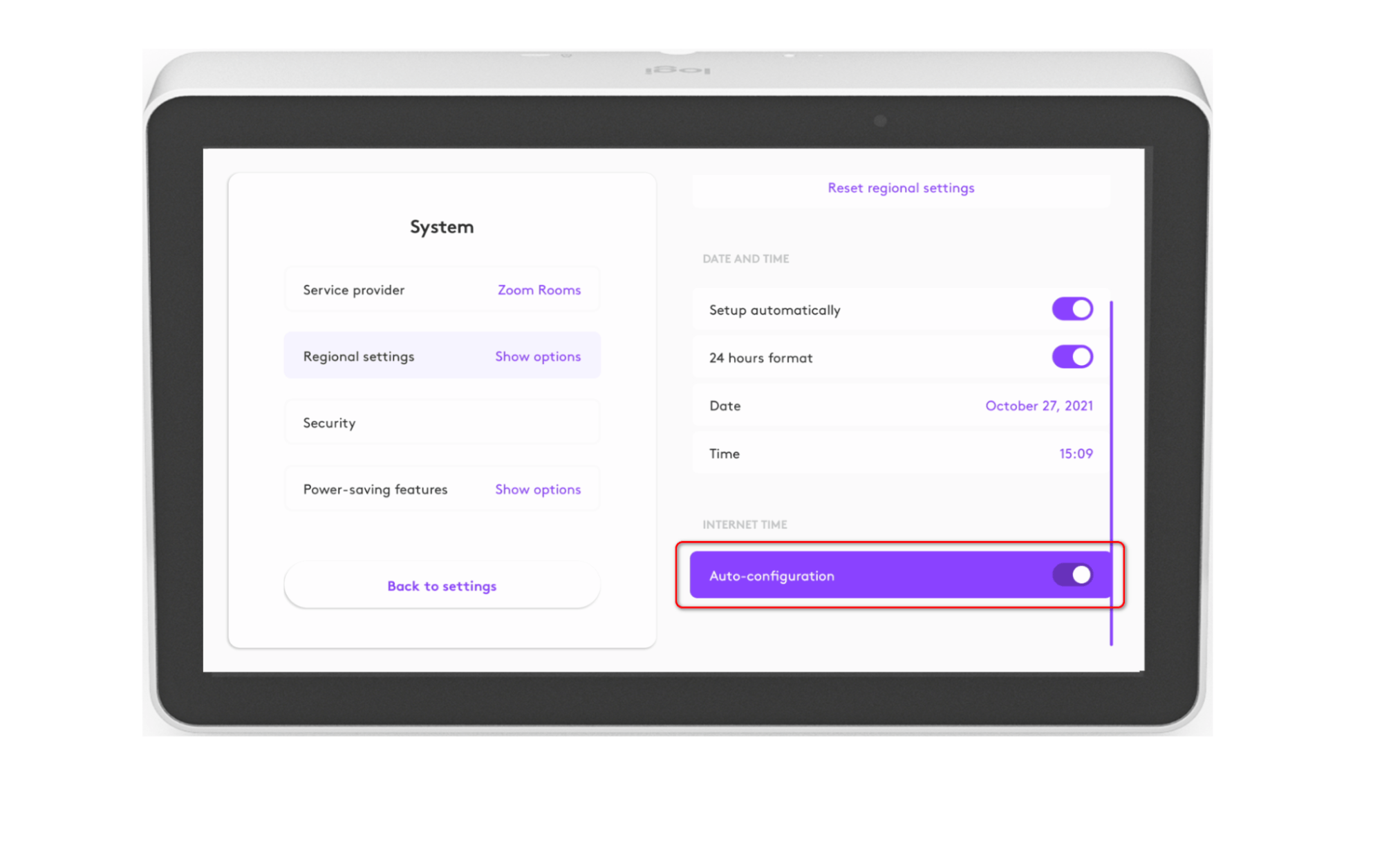Viewport: 1382px width, 868px height.
Task: Turn off the Auto-configuration toggle
Action: [1072, 575]
